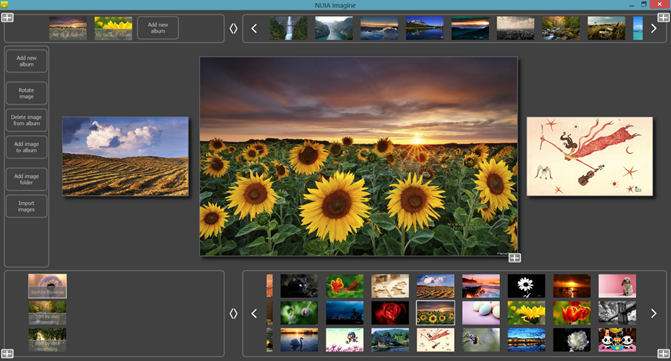Select the red rose thumbnail in the grid
Viewport: 671px width, 361px height.
point(390,313)
